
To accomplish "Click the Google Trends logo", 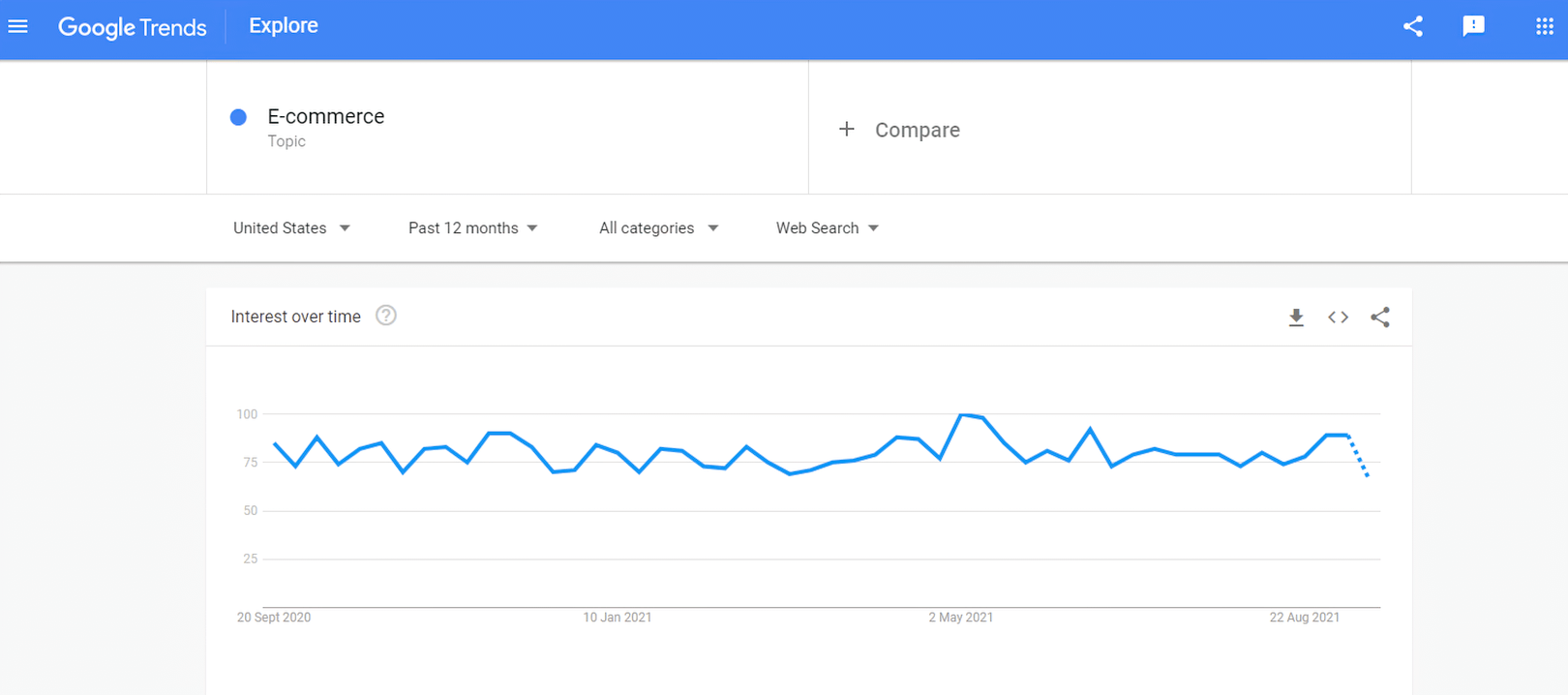I will [133, 27].
